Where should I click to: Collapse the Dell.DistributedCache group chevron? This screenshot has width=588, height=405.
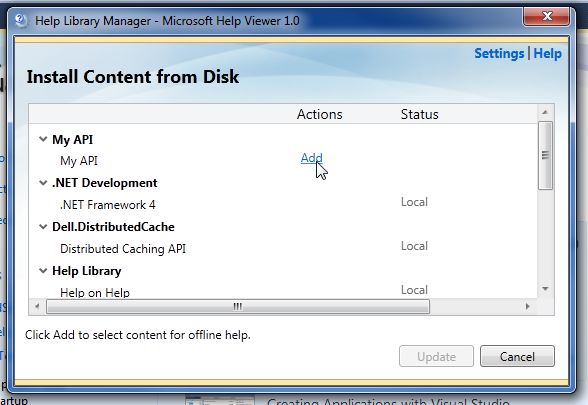(43, 227)
